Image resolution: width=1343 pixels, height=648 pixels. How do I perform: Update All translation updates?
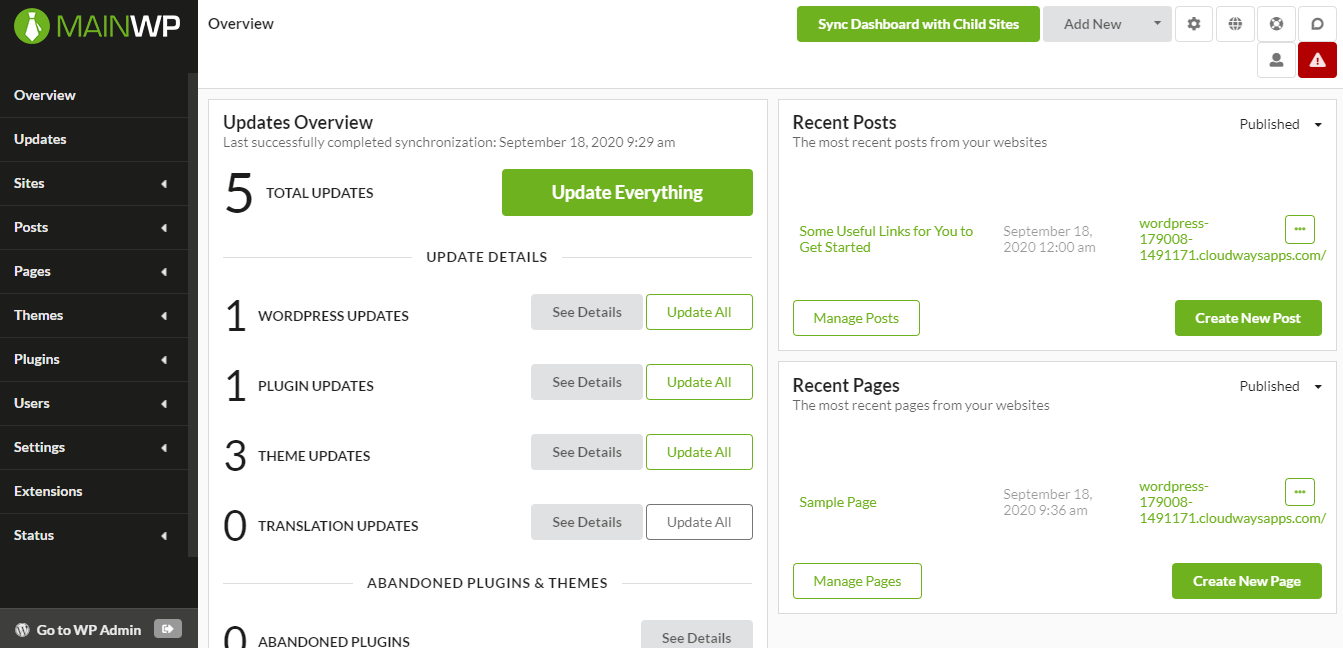coord(699,522)
